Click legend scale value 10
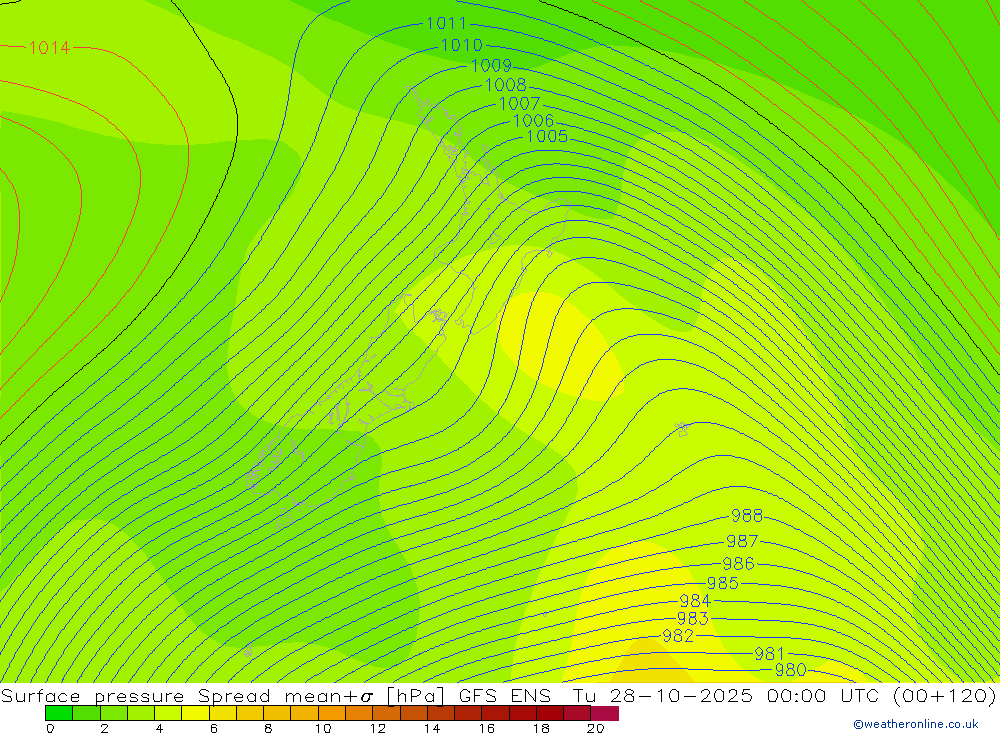Image resolution: width=1000 pixels, height=733 pixels. (x=323, y=728)
